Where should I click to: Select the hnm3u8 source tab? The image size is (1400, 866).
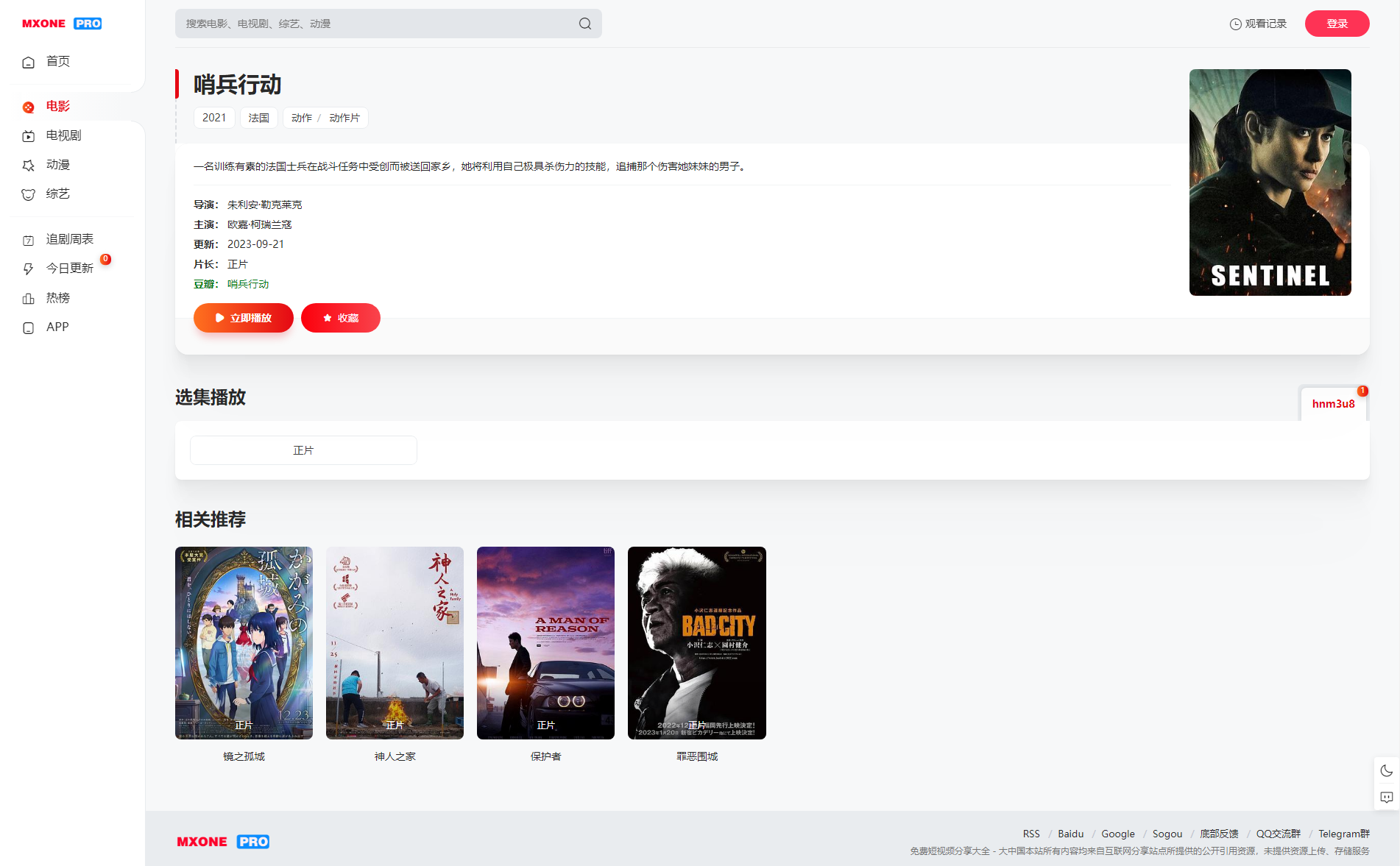click(x=1333, y=404)
